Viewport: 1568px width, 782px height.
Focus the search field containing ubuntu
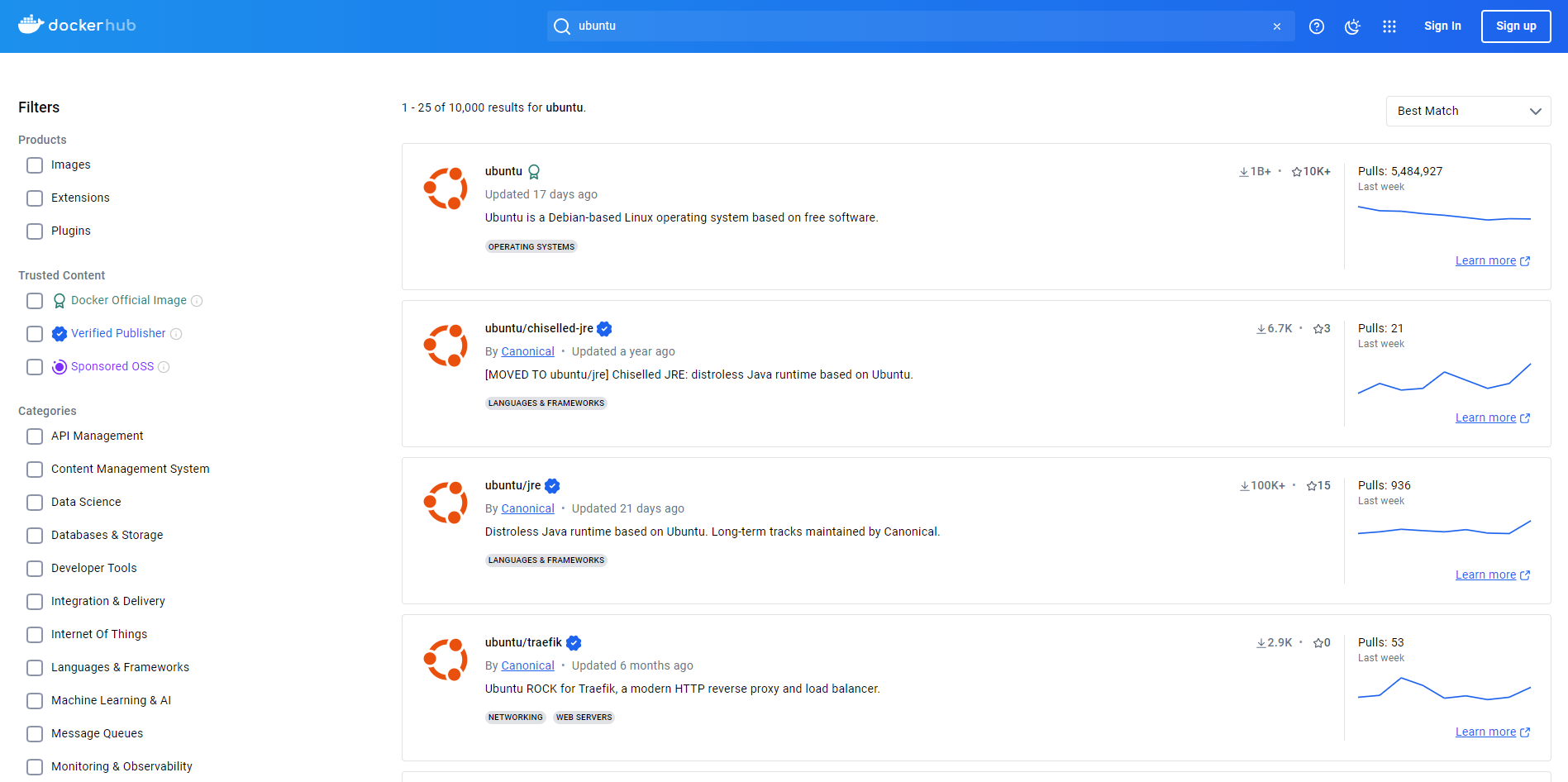click(x=920, y=26)
